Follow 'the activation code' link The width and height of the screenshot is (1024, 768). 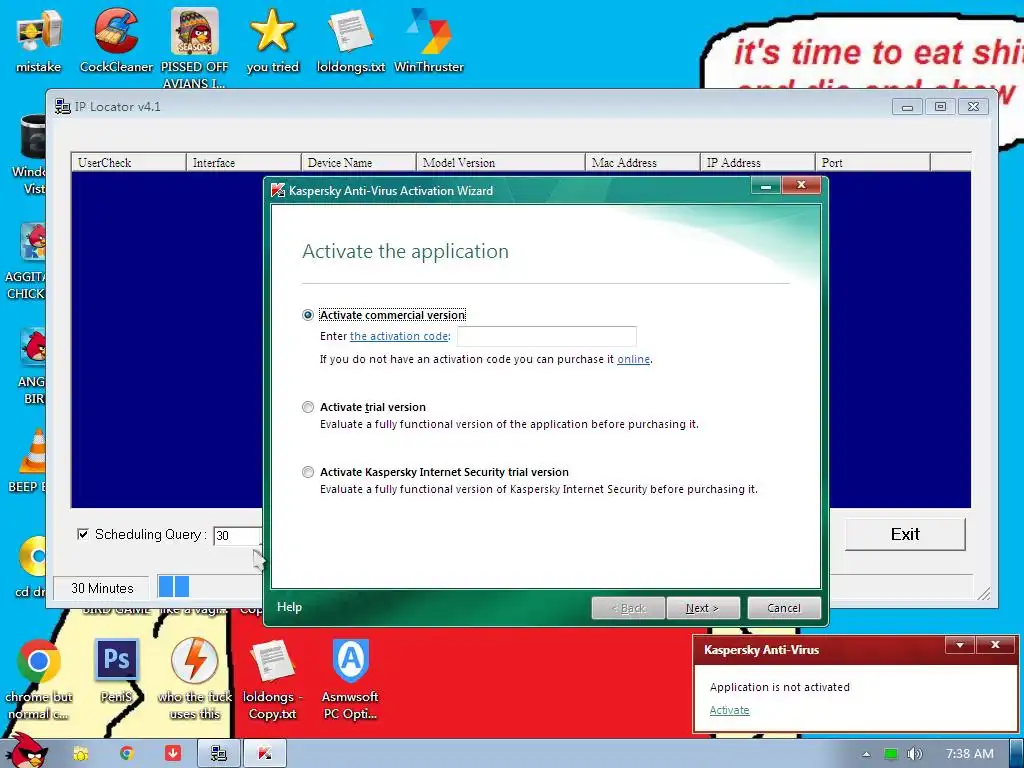(399, 336)
